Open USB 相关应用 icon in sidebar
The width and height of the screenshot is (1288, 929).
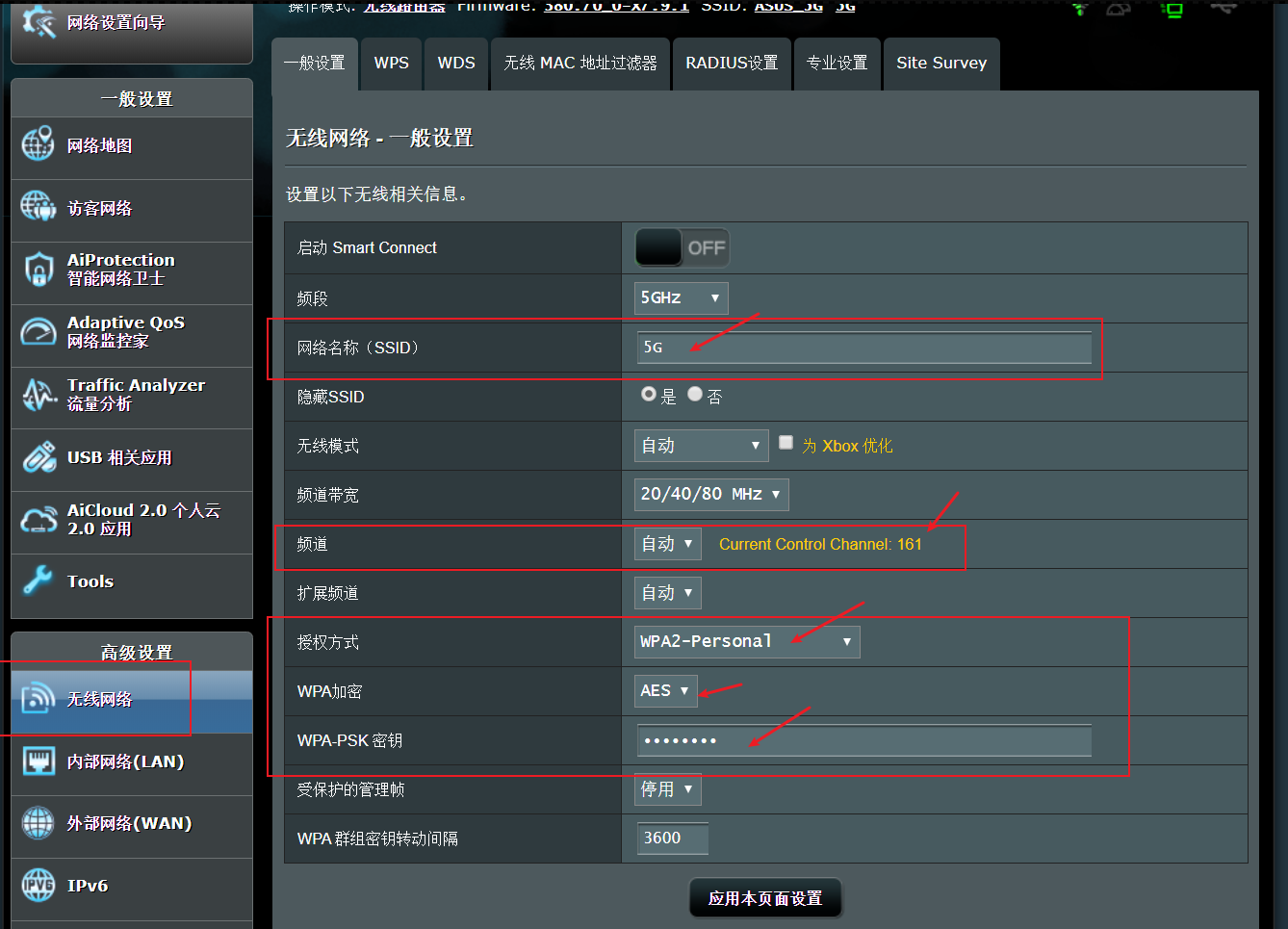(39, 457)
